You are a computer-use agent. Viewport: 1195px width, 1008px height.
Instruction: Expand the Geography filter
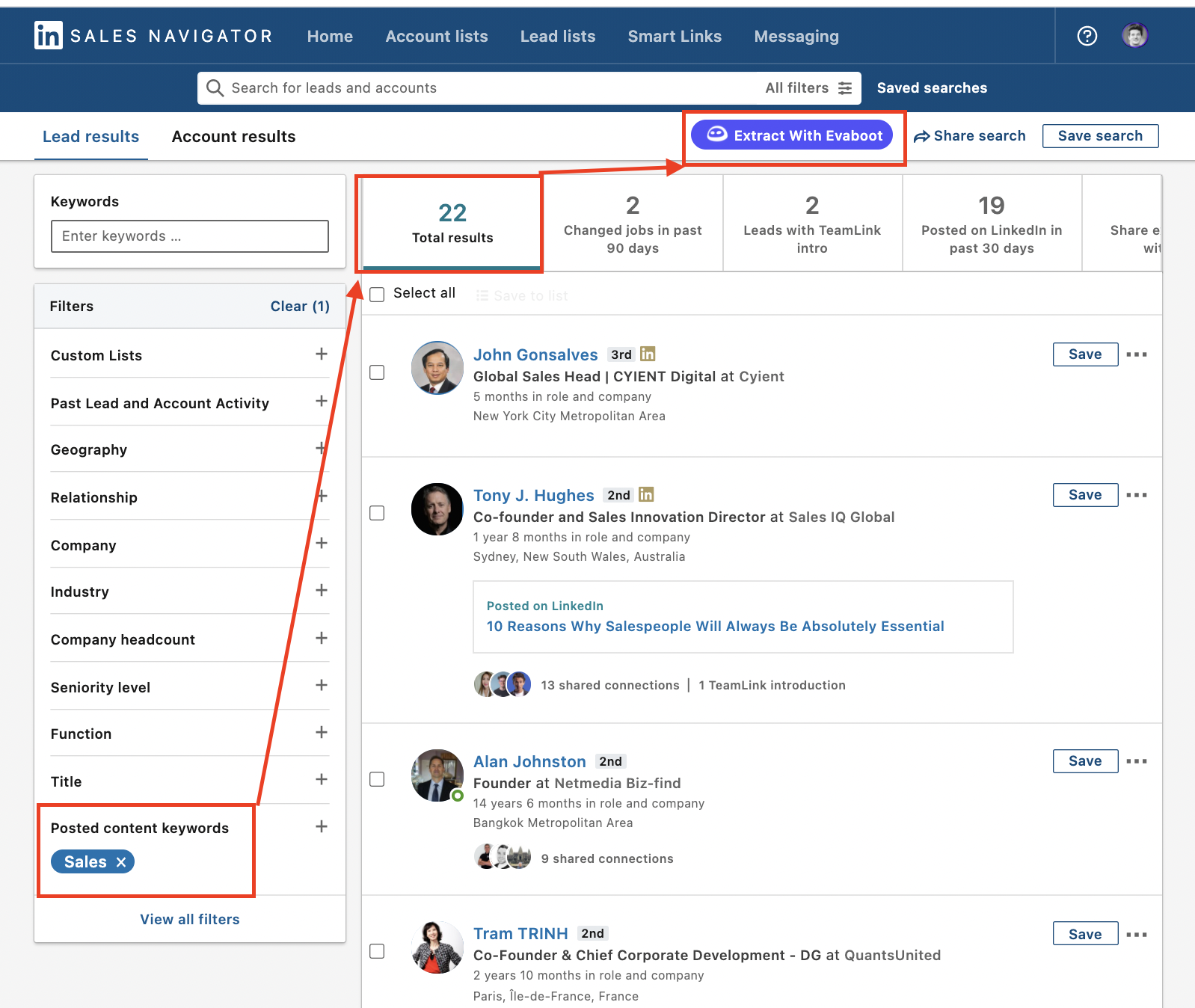[322, 448]
